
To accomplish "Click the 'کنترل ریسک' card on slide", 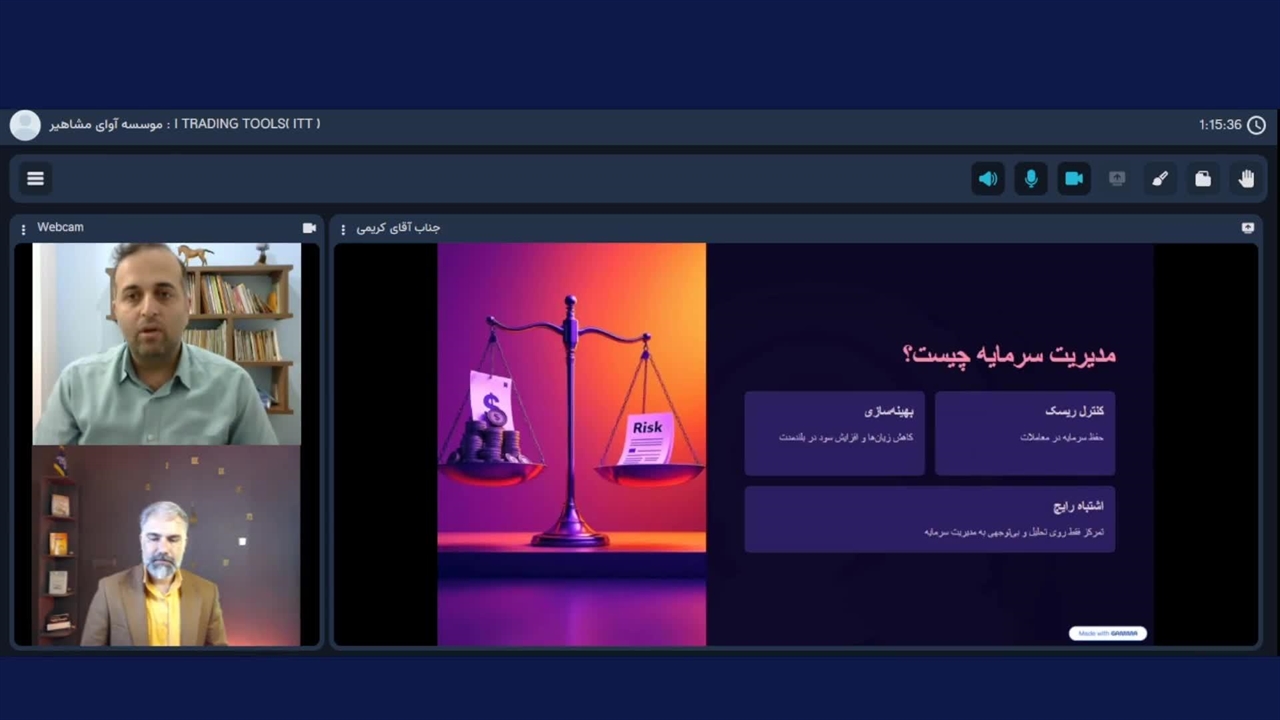I will click(1024, 432).
